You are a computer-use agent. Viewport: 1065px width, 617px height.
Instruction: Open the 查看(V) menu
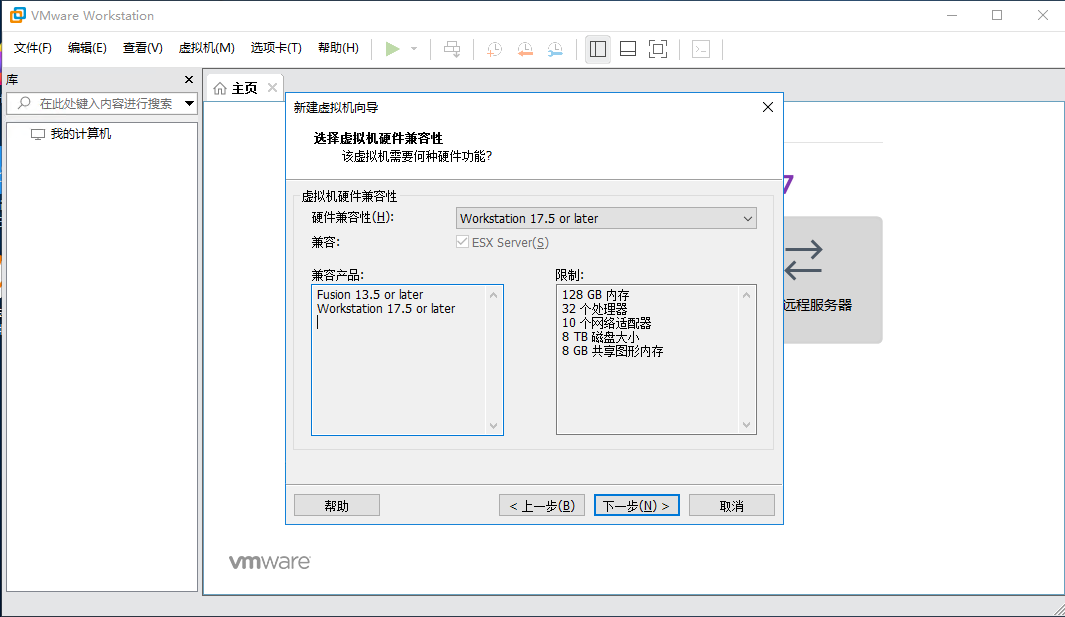(143, 48)
